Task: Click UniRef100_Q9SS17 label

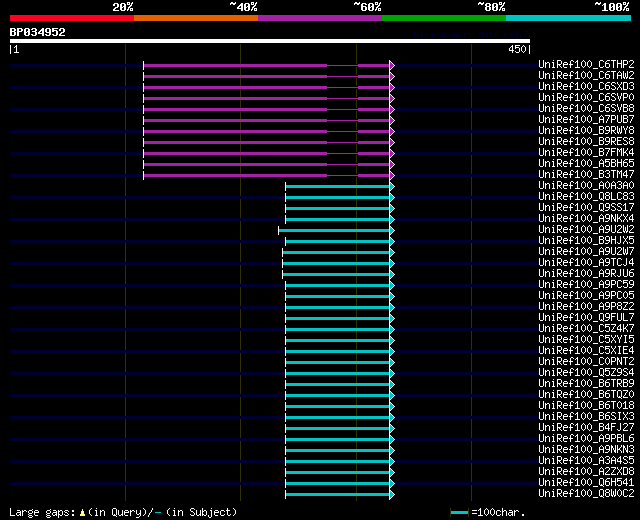Action: click(x=586, y=208)
